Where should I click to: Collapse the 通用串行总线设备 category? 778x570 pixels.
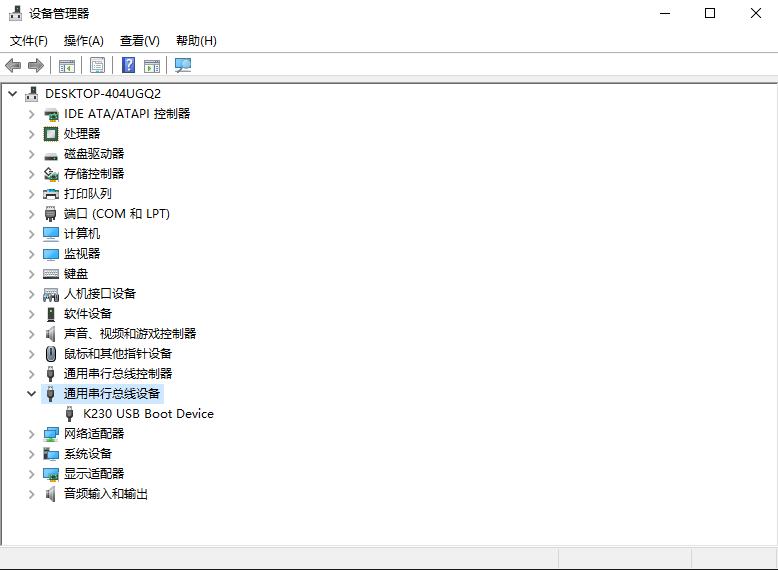31,394
